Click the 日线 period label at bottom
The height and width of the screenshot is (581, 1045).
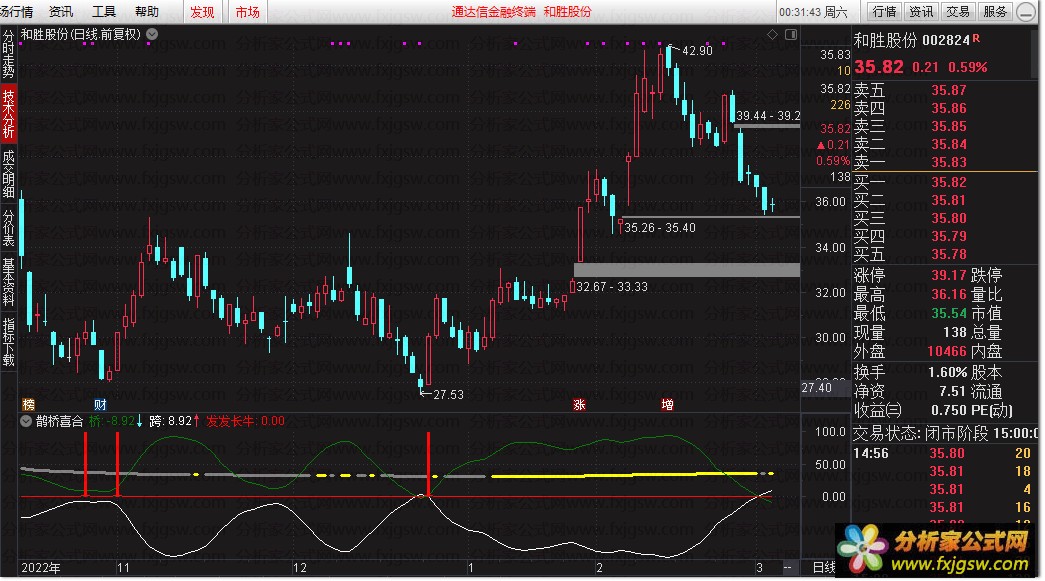click(824, 567)
